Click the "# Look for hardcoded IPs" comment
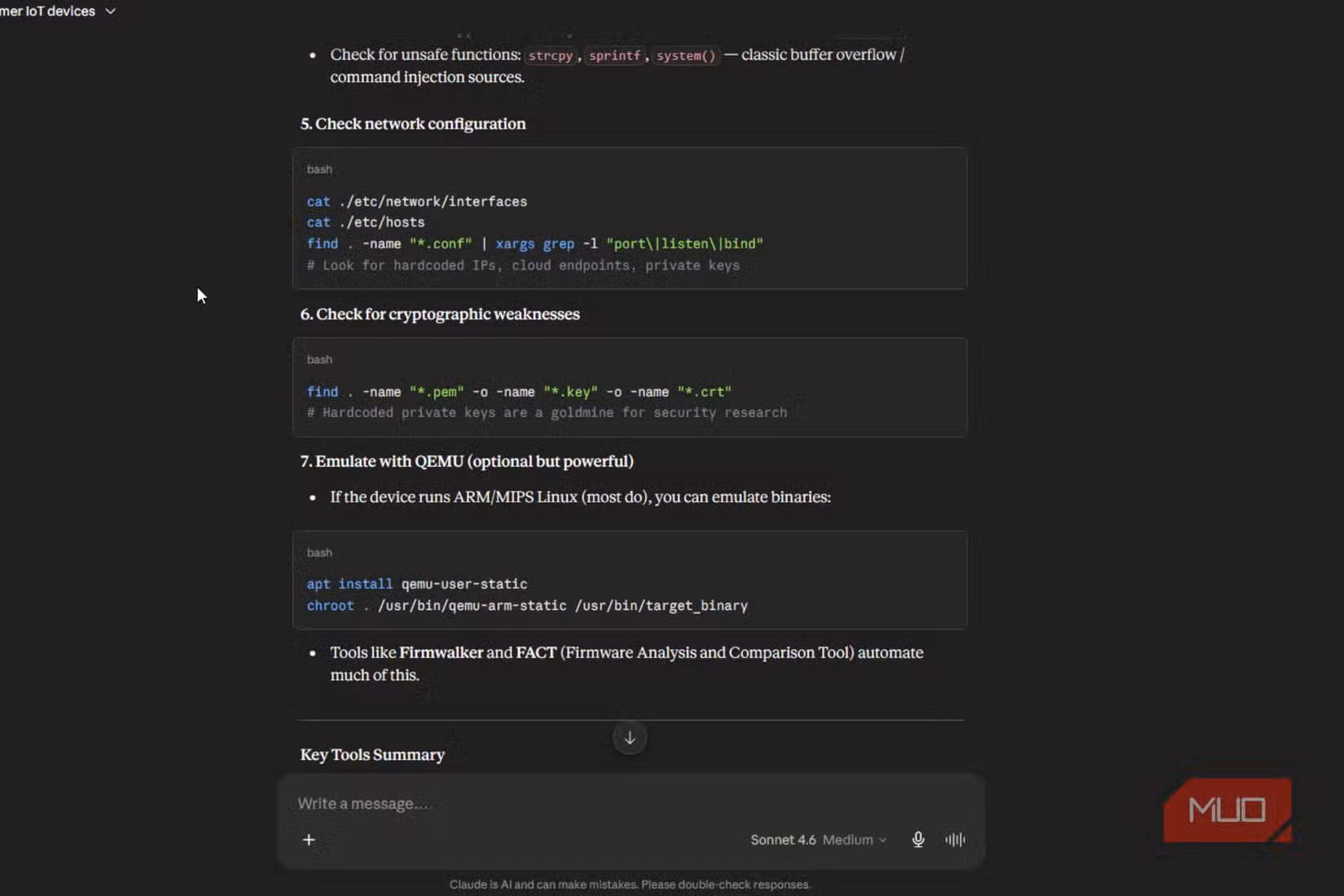Image resolution: width=1344 pixels, height=896 pixels. (523, 266)
